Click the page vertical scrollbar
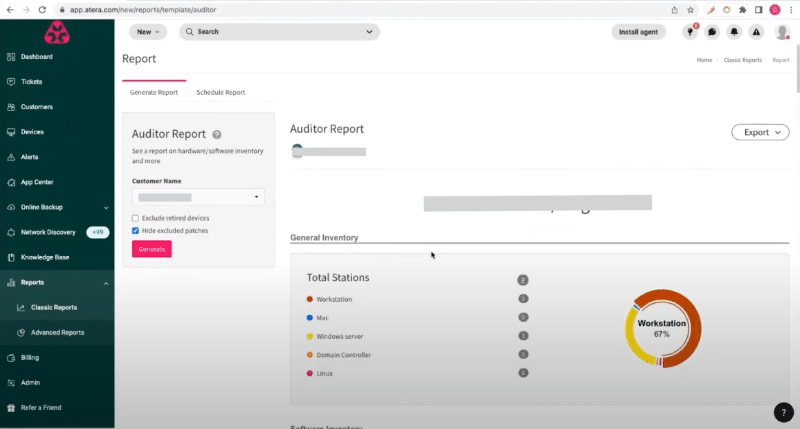Screen dimensions: 800x429 [797, 69]
